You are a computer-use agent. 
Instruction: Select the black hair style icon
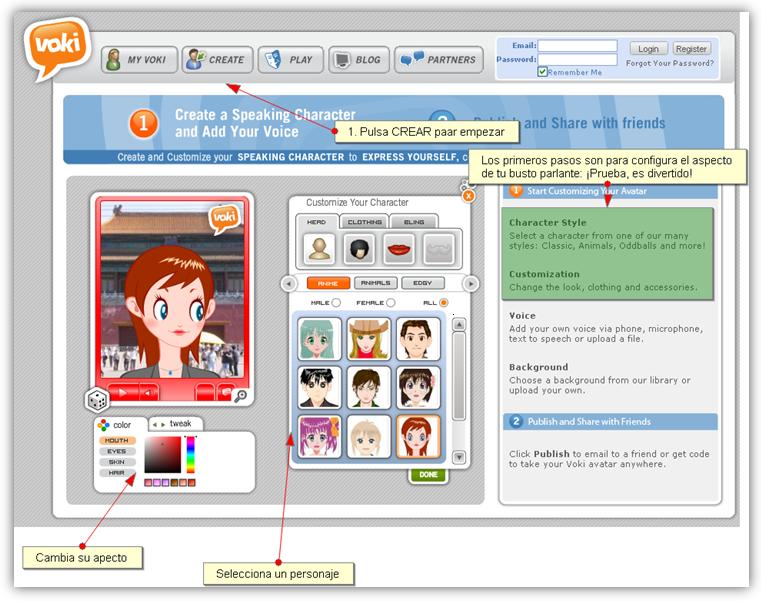coord(359,249)
